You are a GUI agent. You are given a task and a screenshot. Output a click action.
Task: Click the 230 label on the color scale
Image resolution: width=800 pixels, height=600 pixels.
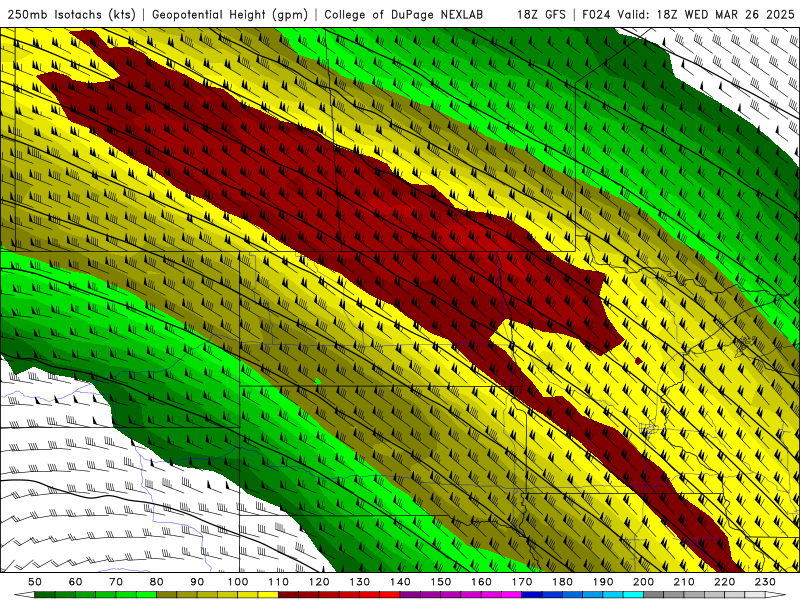pyautogui.click(x=765, y=582)
